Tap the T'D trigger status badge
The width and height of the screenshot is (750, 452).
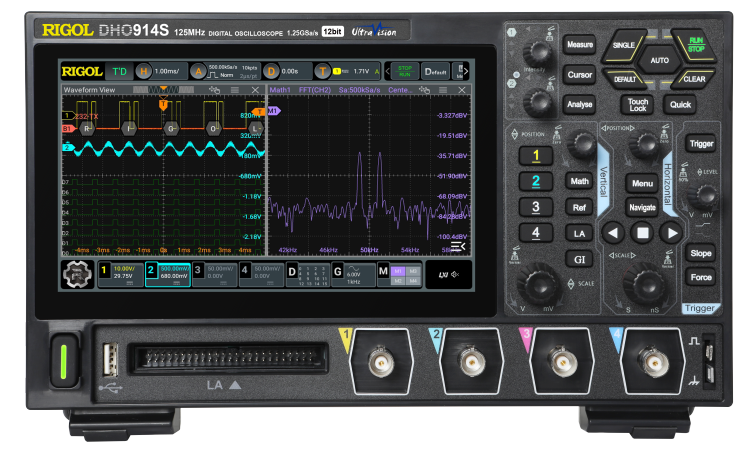[x=119, y=71]
